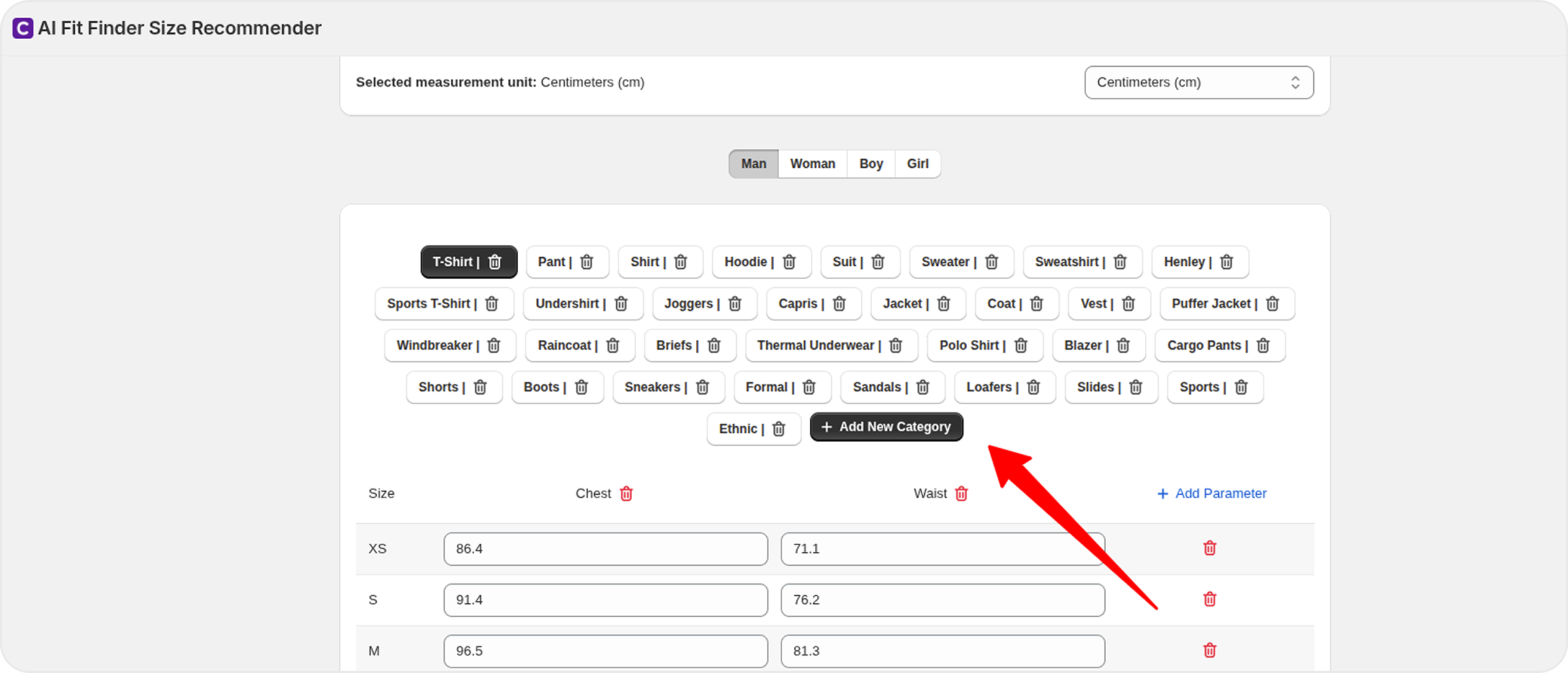Click trash icon next to Ethnic
The image size is (1568, 673).
[x=778, y=429]
